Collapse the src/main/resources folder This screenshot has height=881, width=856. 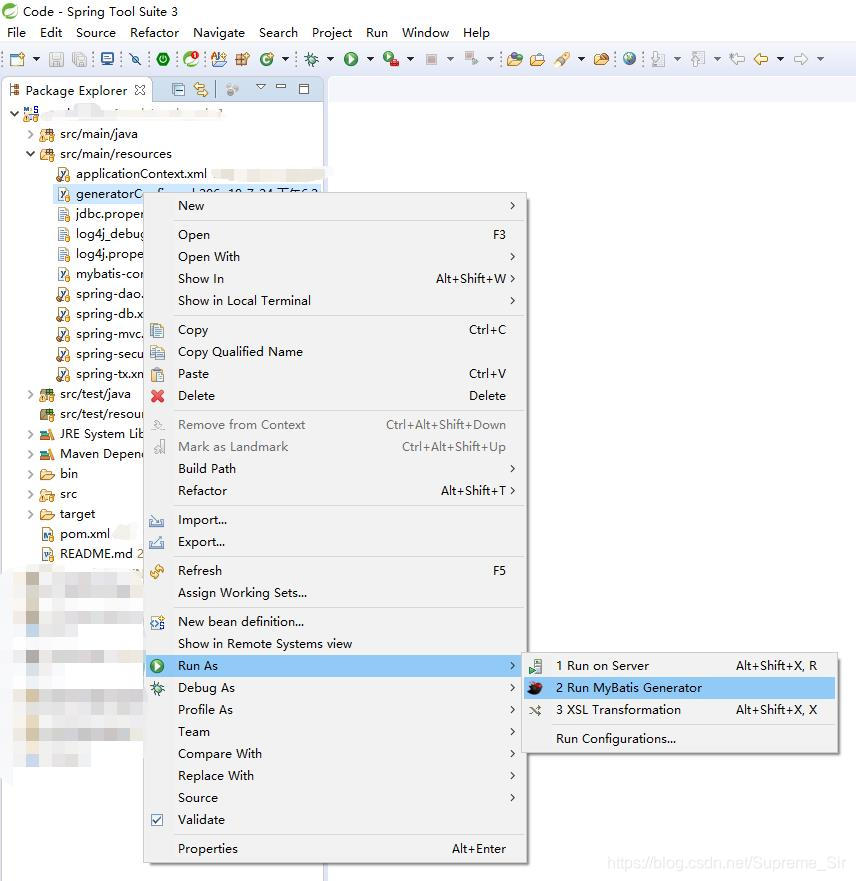tap(30, 154)
